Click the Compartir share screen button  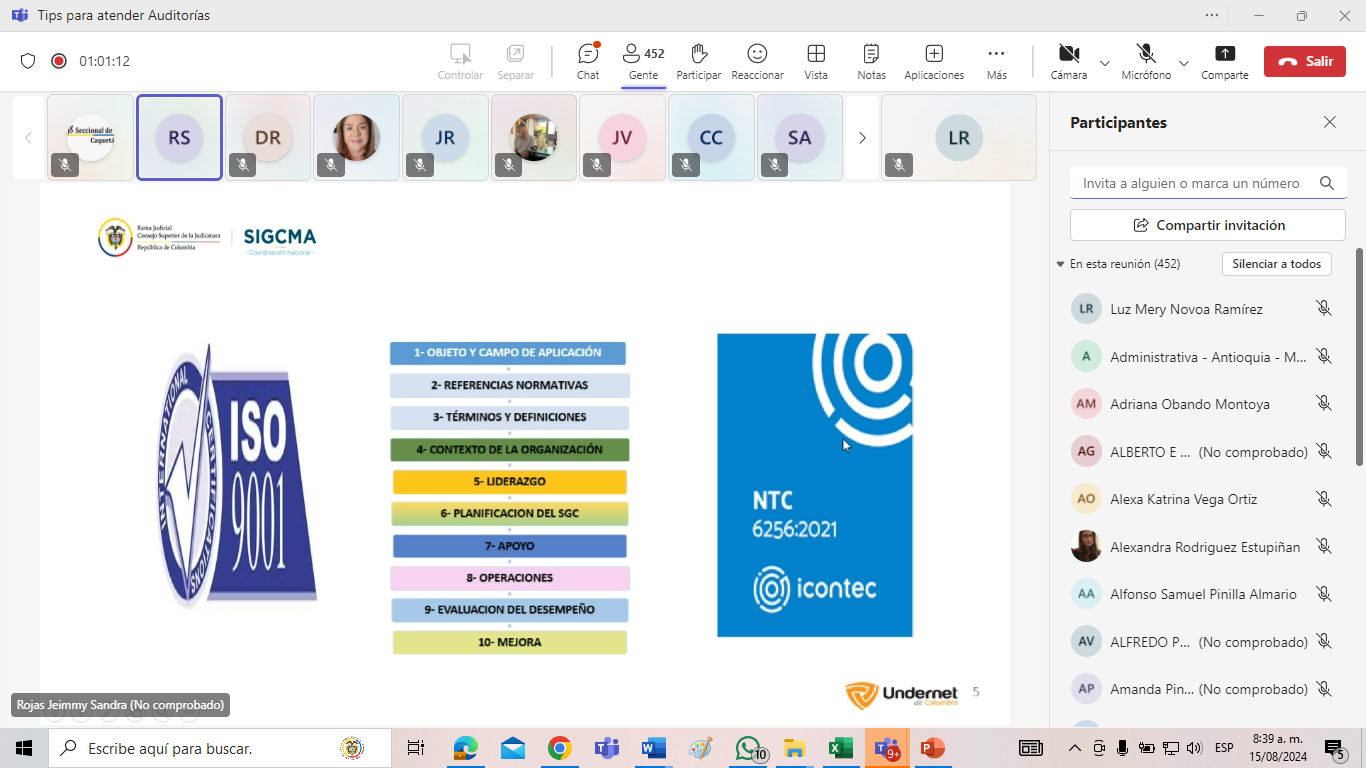tap(1225, 61)
